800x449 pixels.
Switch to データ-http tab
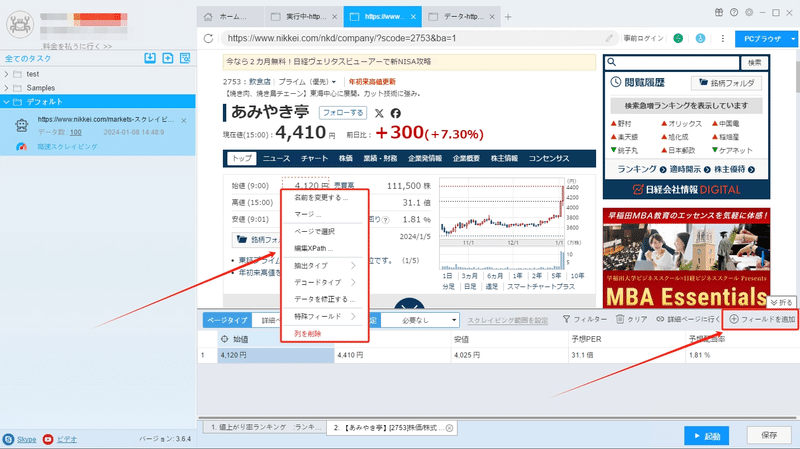(462, 17)
